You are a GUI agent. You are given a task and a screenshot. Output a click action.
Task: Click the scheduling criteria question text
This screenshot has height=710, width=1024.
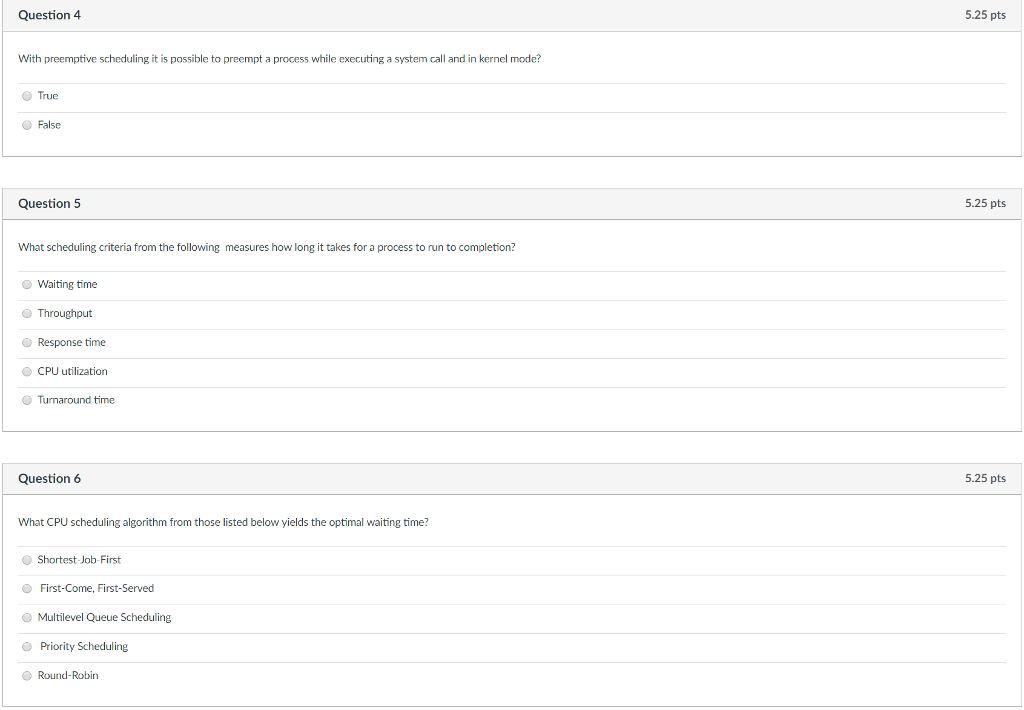tap(266, 247)
